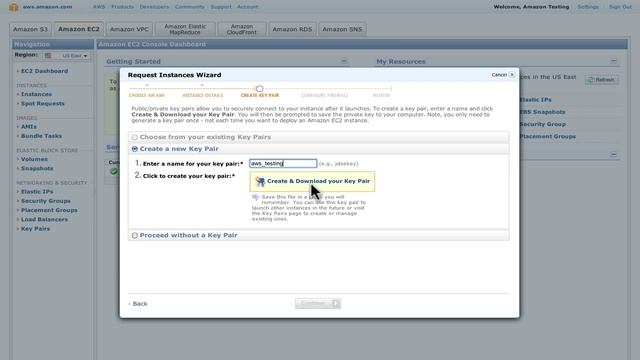Screen dimensions: 640x360
Task: Select Choose from your existing Key Pairs radio
Action: pos(135,137)
